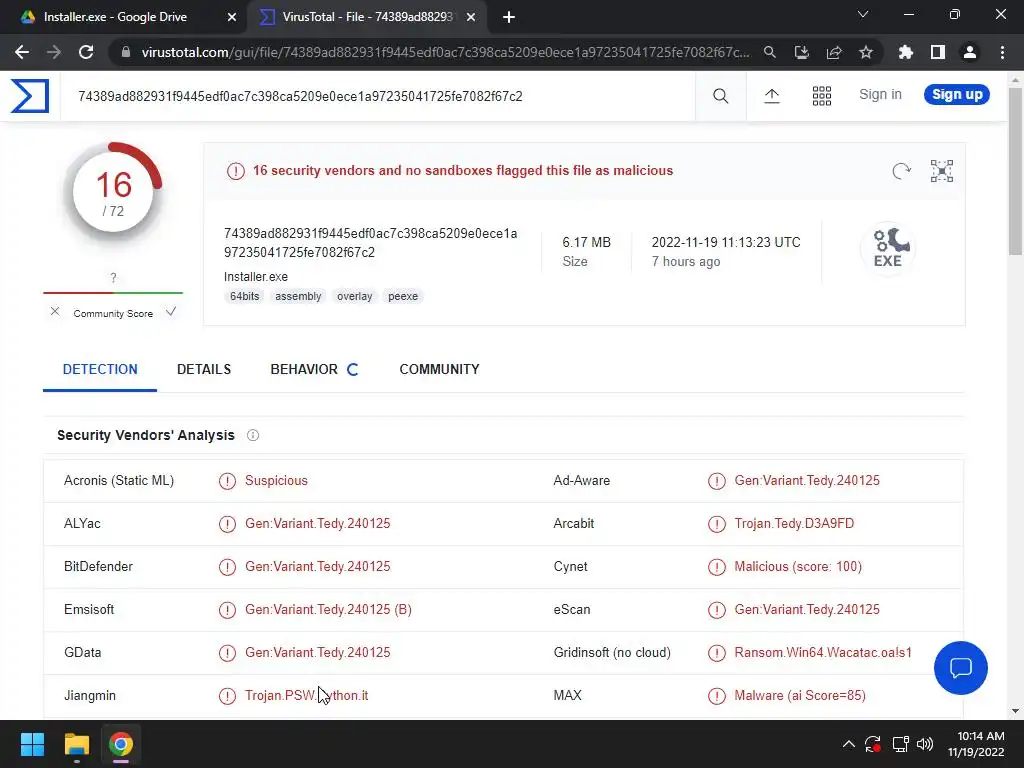Click the Installer.exe file name text
1024x768 pixels.
[256, 277]
